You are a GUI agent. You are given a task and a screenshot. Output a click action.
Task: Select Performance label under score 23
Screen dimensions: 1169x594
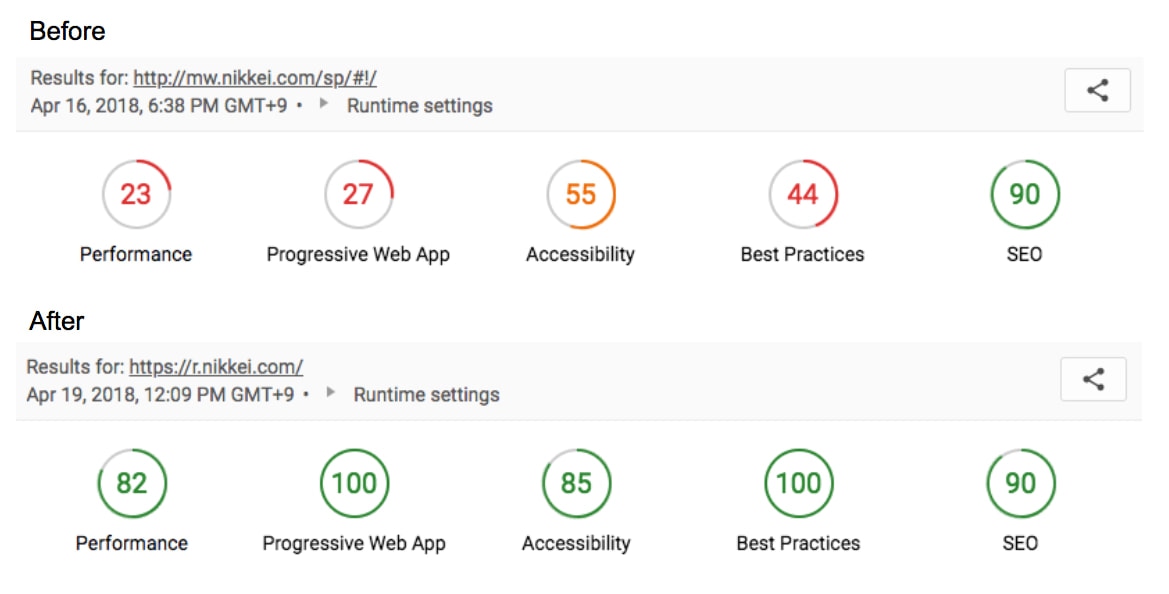pyautogui.click(x=136, y=254)
